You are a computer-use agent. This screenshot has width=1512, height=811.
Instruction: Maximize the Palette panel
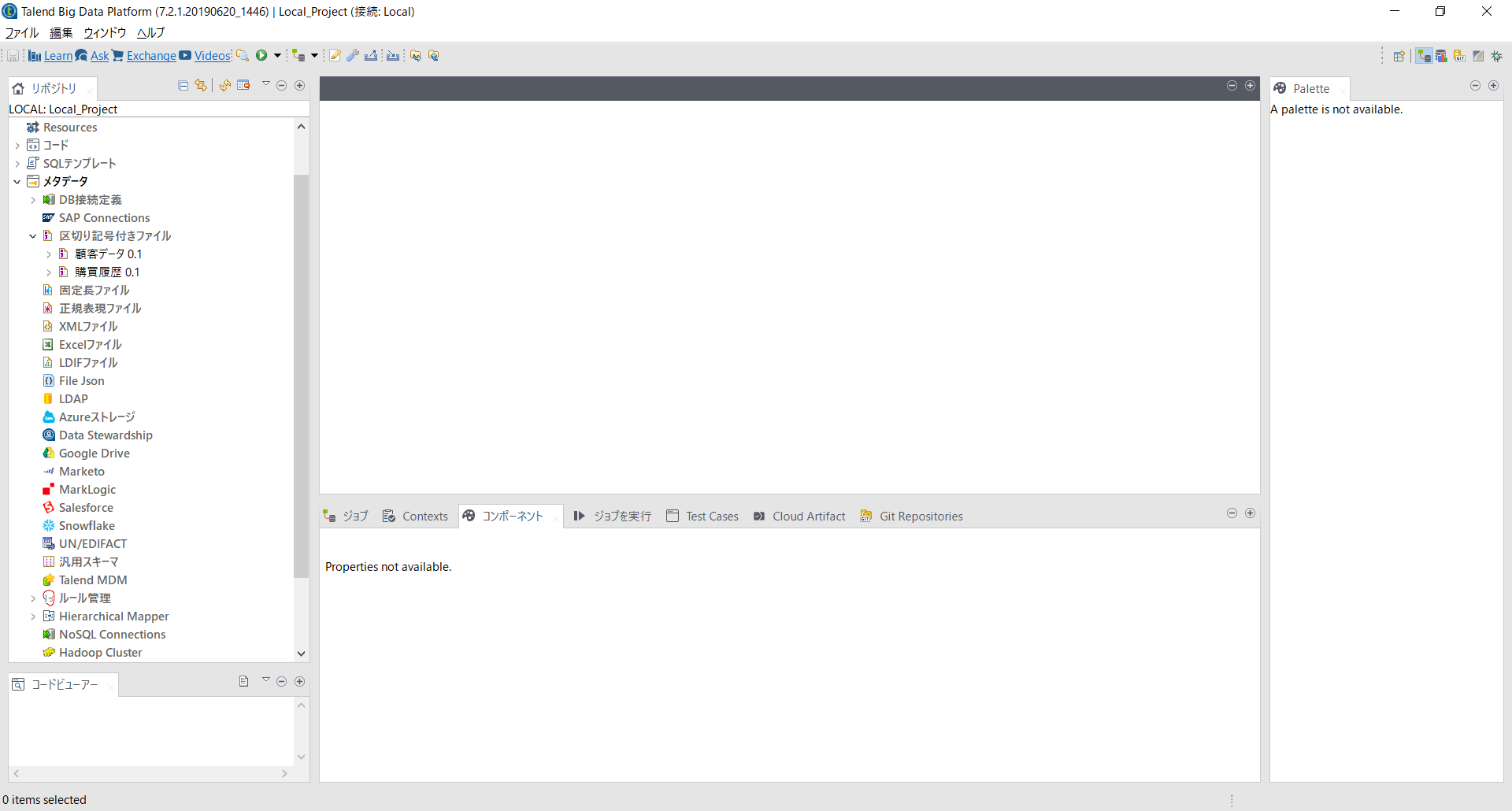pos(1494,86)
